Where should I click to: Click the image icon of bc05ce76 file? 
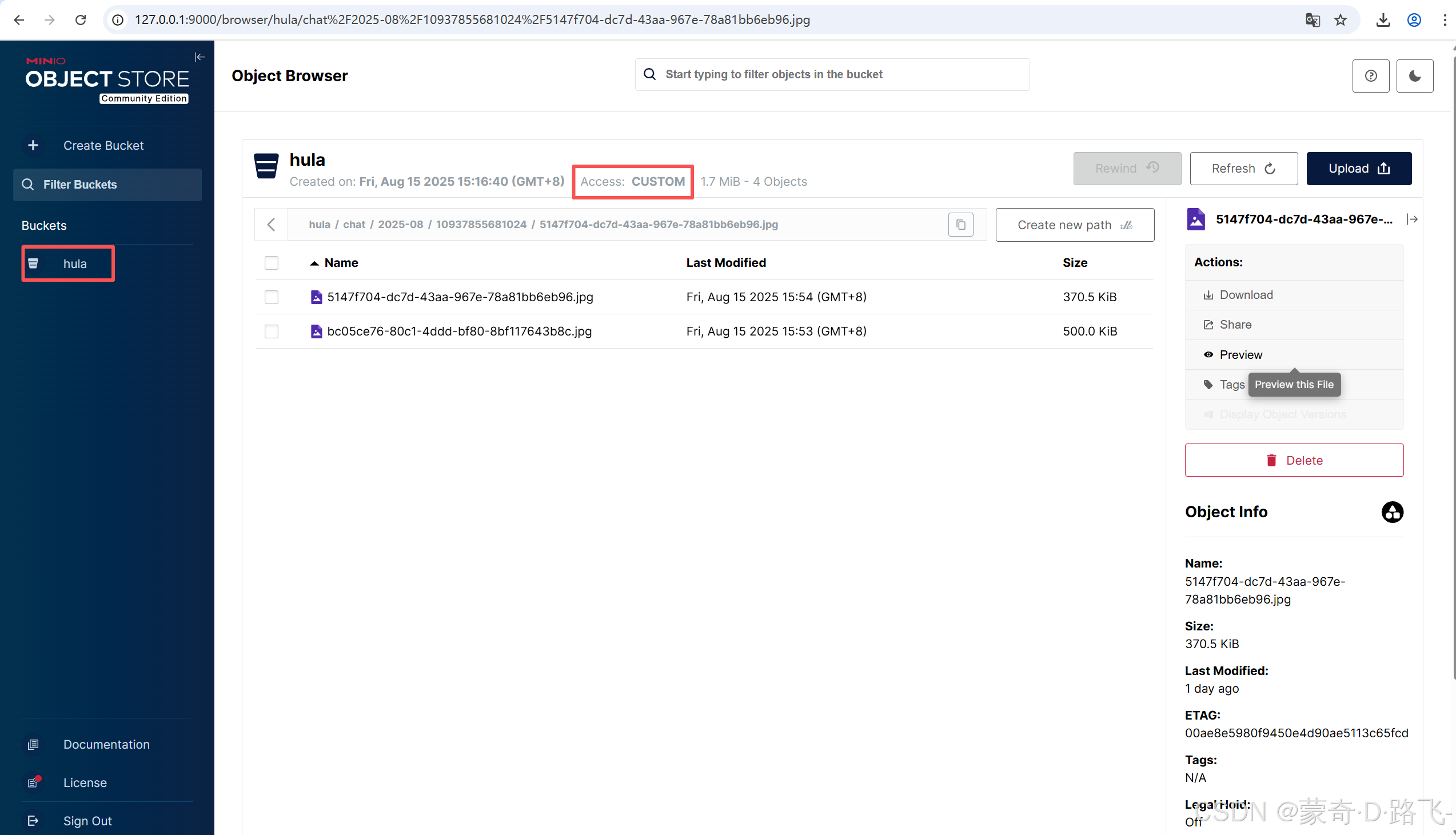[316, 331]
